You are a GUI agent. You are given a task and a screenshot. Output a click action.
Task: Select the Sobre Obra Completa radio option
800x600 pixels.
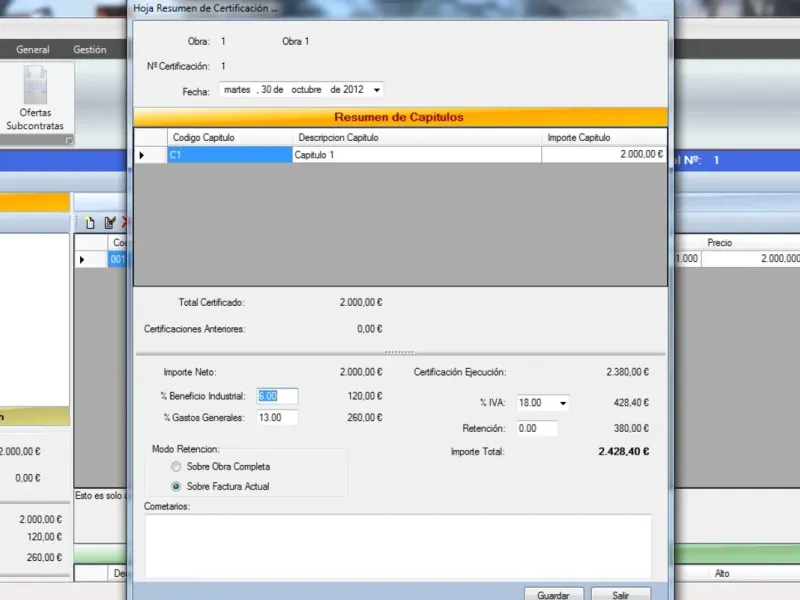(x=176, y=466)
